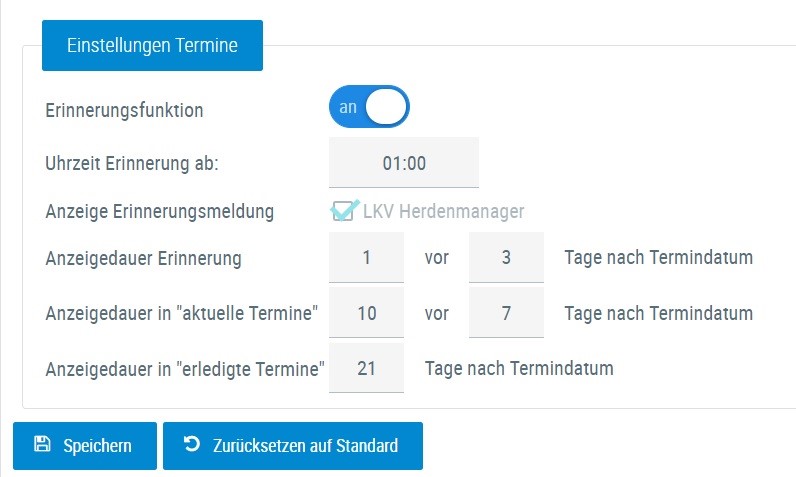The image size is (796, 477).
Task: Click the Erinnerungsfunktion label
Action: coord(124,110)
